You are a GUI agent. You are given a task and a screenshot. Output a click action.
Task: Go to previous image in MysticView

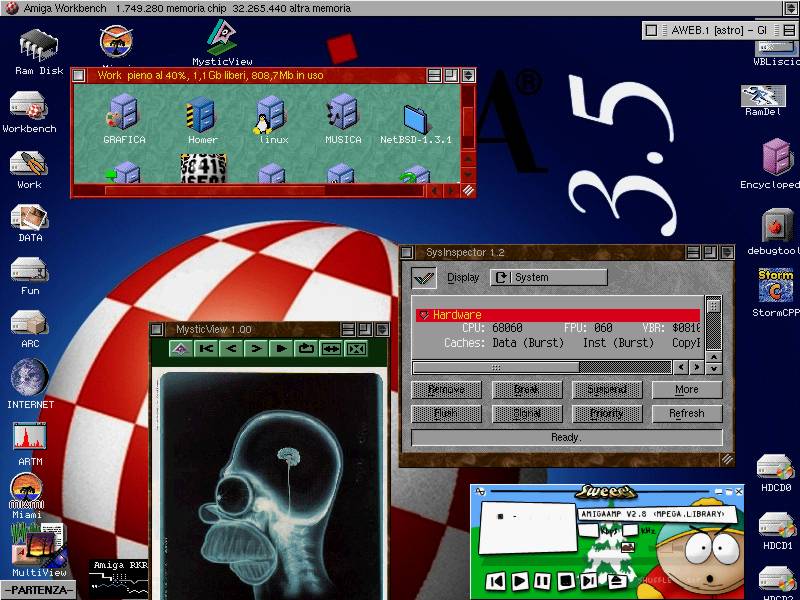pyautogui.click(x=231, y=349)
